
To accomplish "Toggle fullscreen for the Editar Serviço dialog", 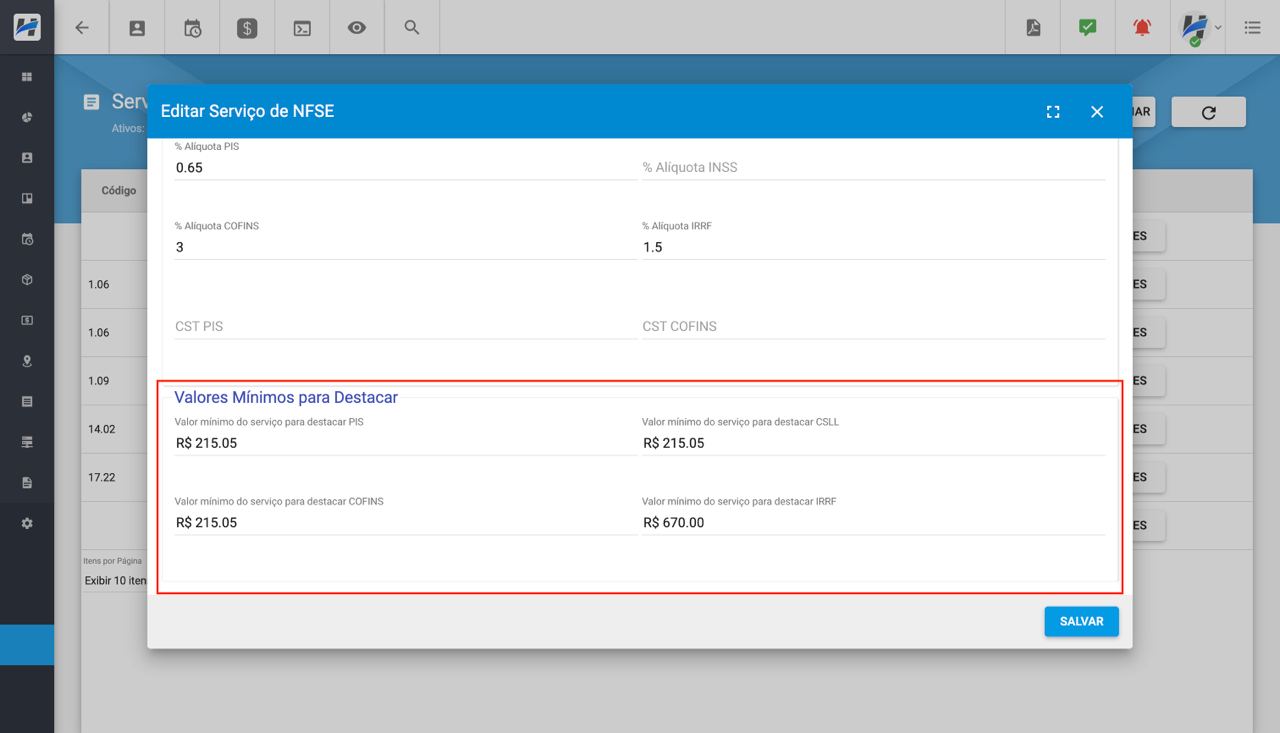I will pos(1053,112).
